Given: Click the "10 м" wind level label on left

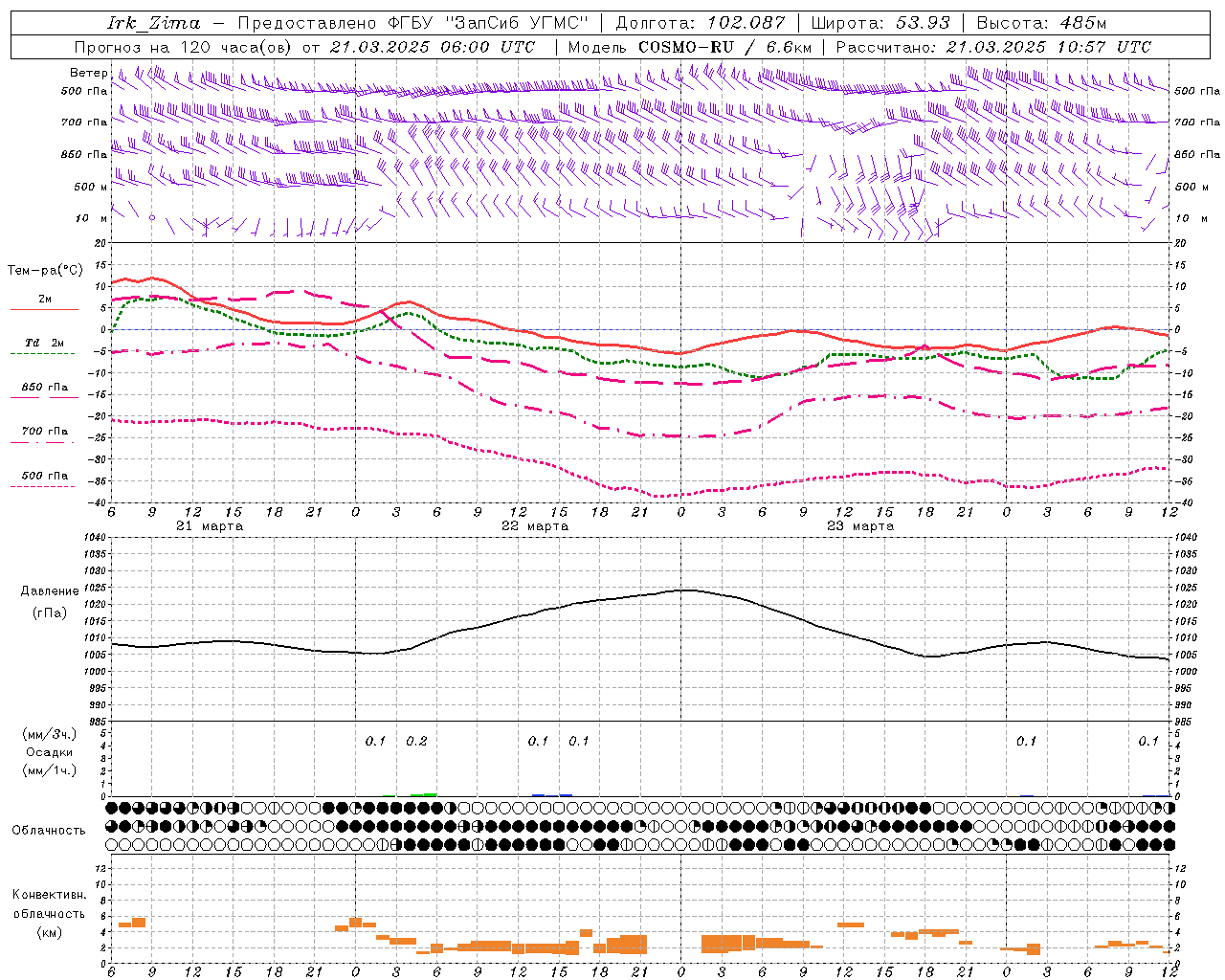Looking at the screenshot, I should click(92, 218).
